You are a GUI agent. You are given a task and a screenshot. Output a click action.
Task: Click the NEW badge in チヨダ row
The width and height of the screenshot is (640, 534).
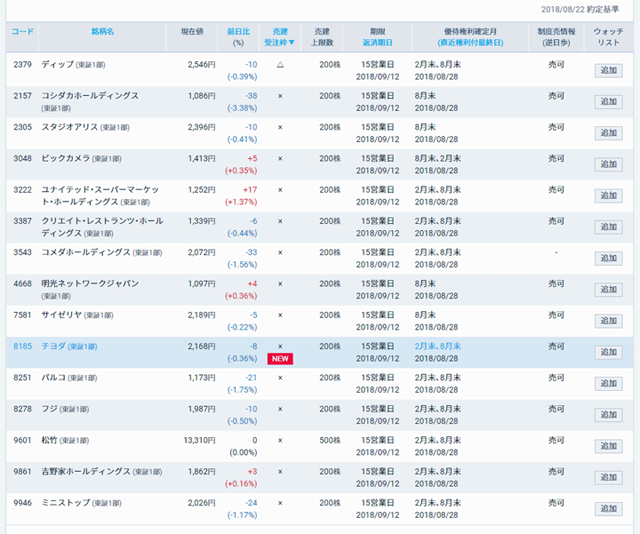tap(280, 358)
